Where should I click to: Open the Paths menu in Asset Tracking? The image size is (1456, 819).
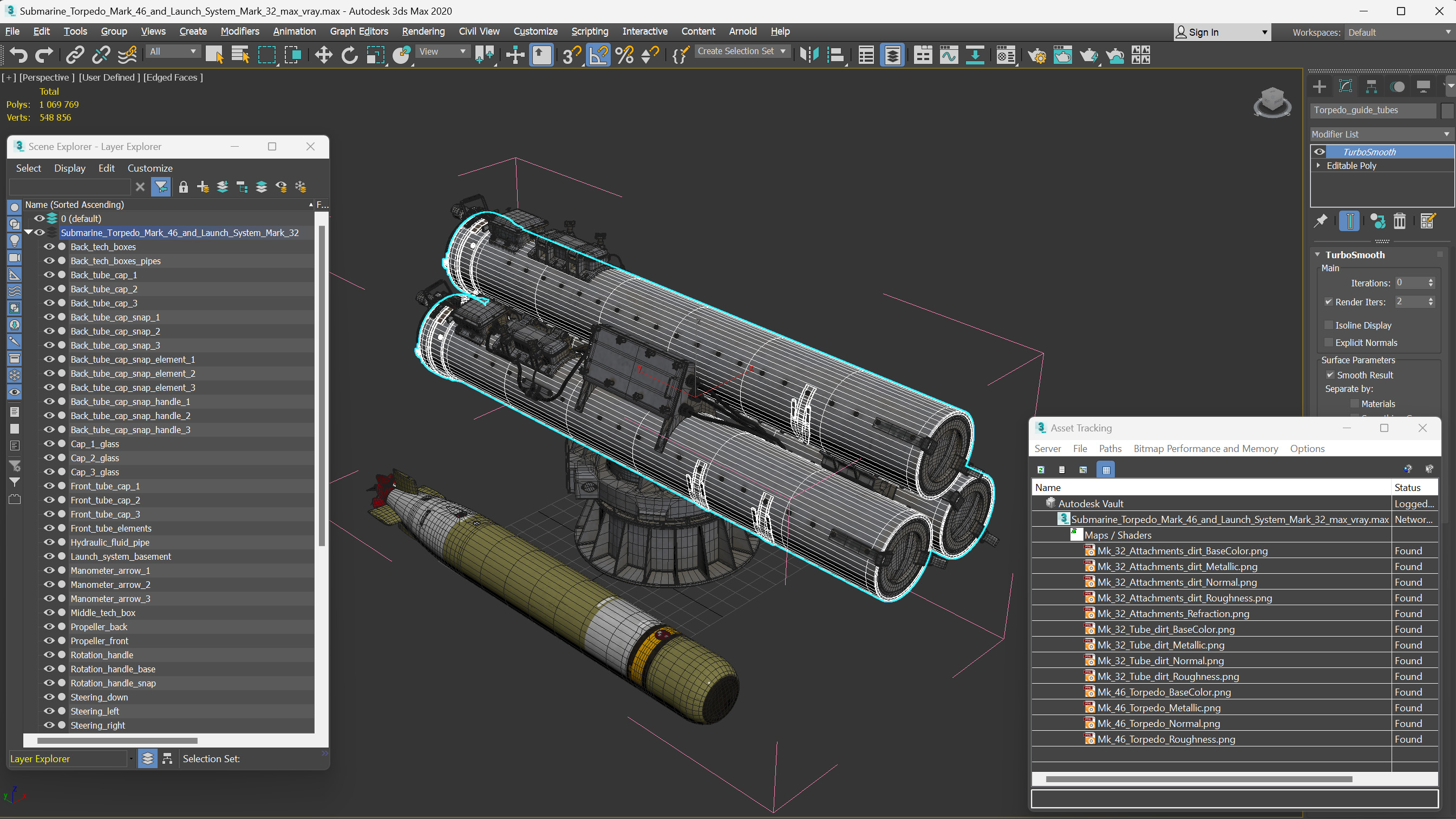[1109, 449]
